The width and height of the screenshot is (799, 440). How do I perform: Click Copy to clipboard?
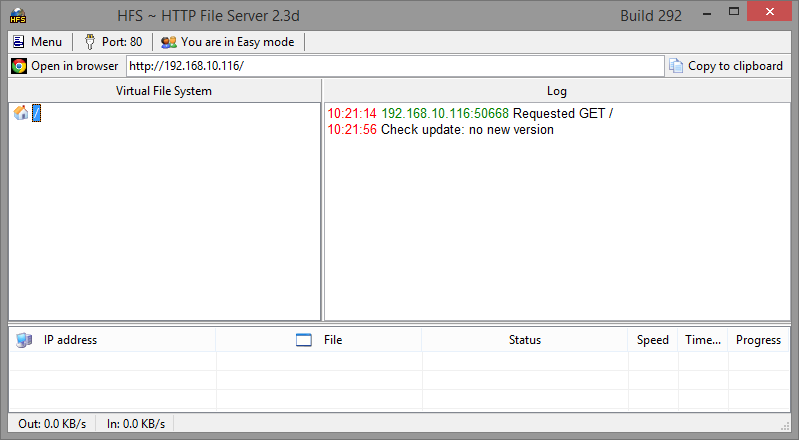coord(726,66)
